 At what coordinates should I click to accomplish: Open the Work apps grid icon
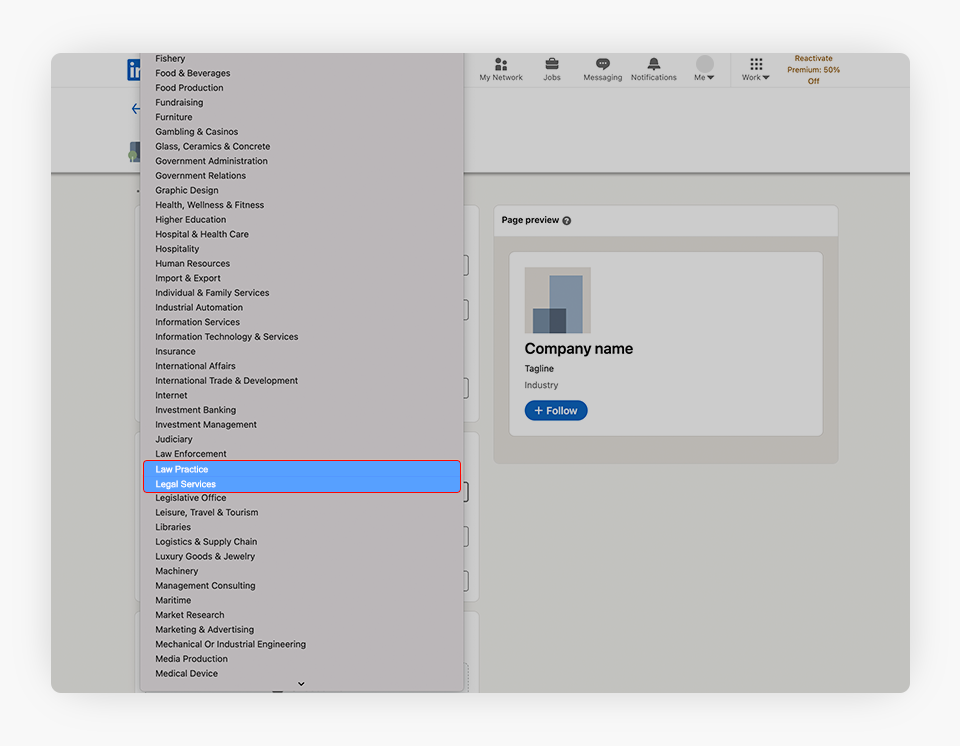[x=756, y=64]
